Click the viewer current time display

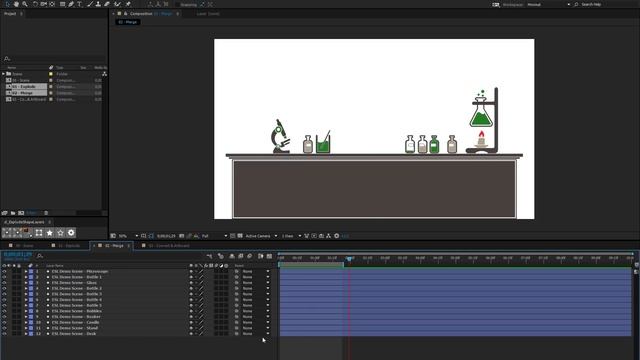click(x=166, y=236)
